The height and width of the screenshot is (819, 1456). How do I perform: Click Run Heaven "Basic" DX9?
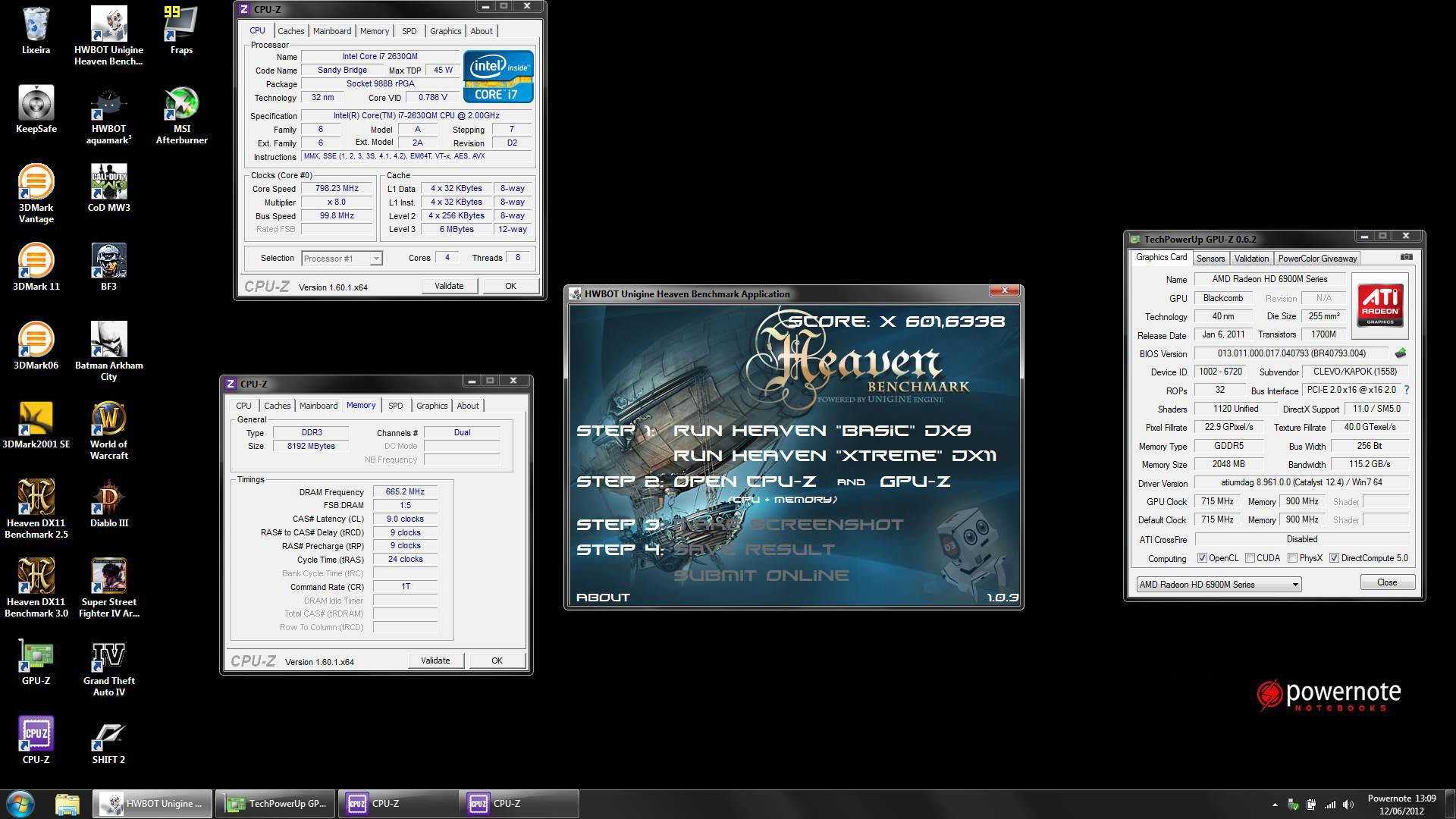pyautogui.click(x=822, y=431)
